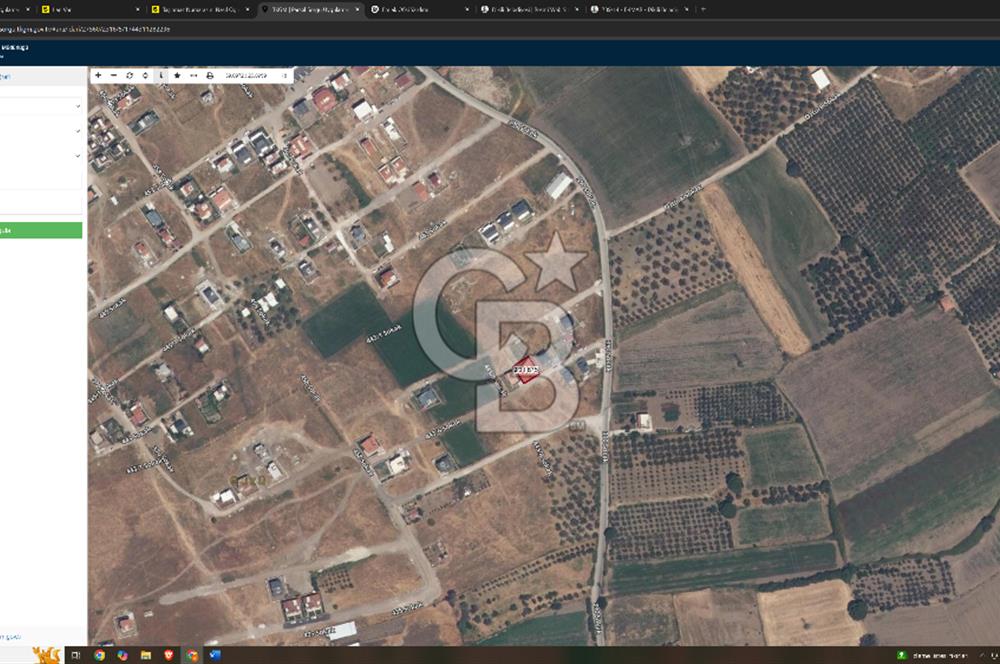Expand the first dropdown in the left panel
Screen dimensions: 1000x664
pos(78,106)
